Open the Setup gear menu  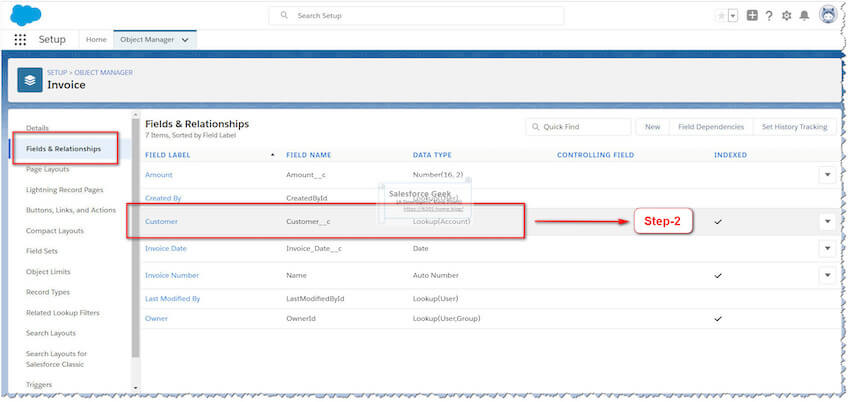pos(787,16)
